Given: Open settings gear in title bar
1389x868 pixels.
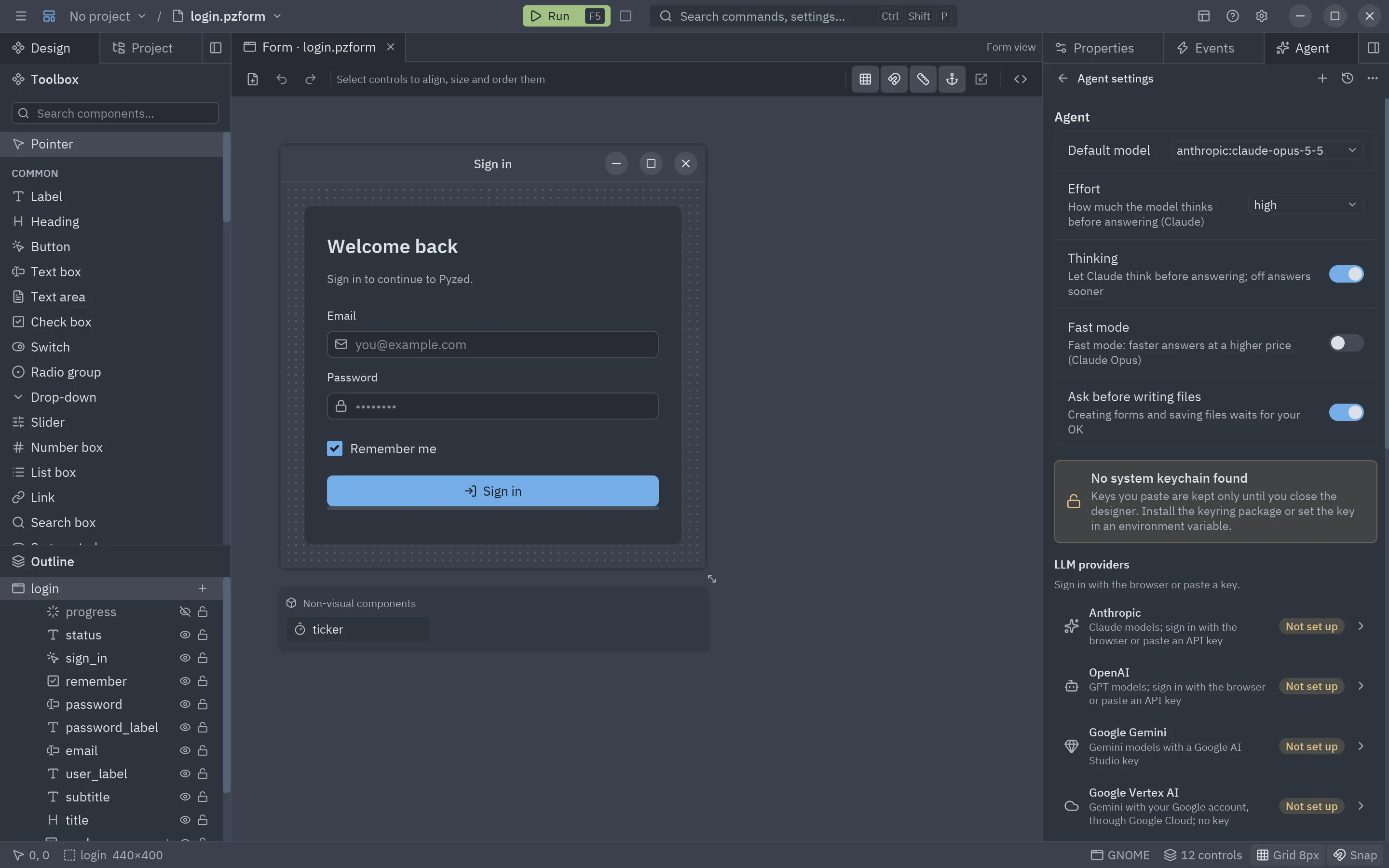Looking at the screenshot, I should click(x=1261, y=16).
